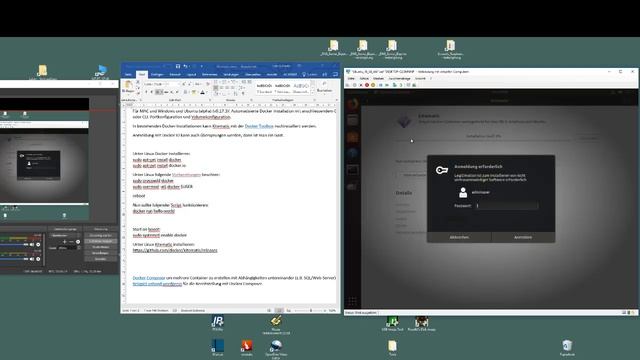
Task: Click the gear icon in OBS scene transitions
Action: 78,242
